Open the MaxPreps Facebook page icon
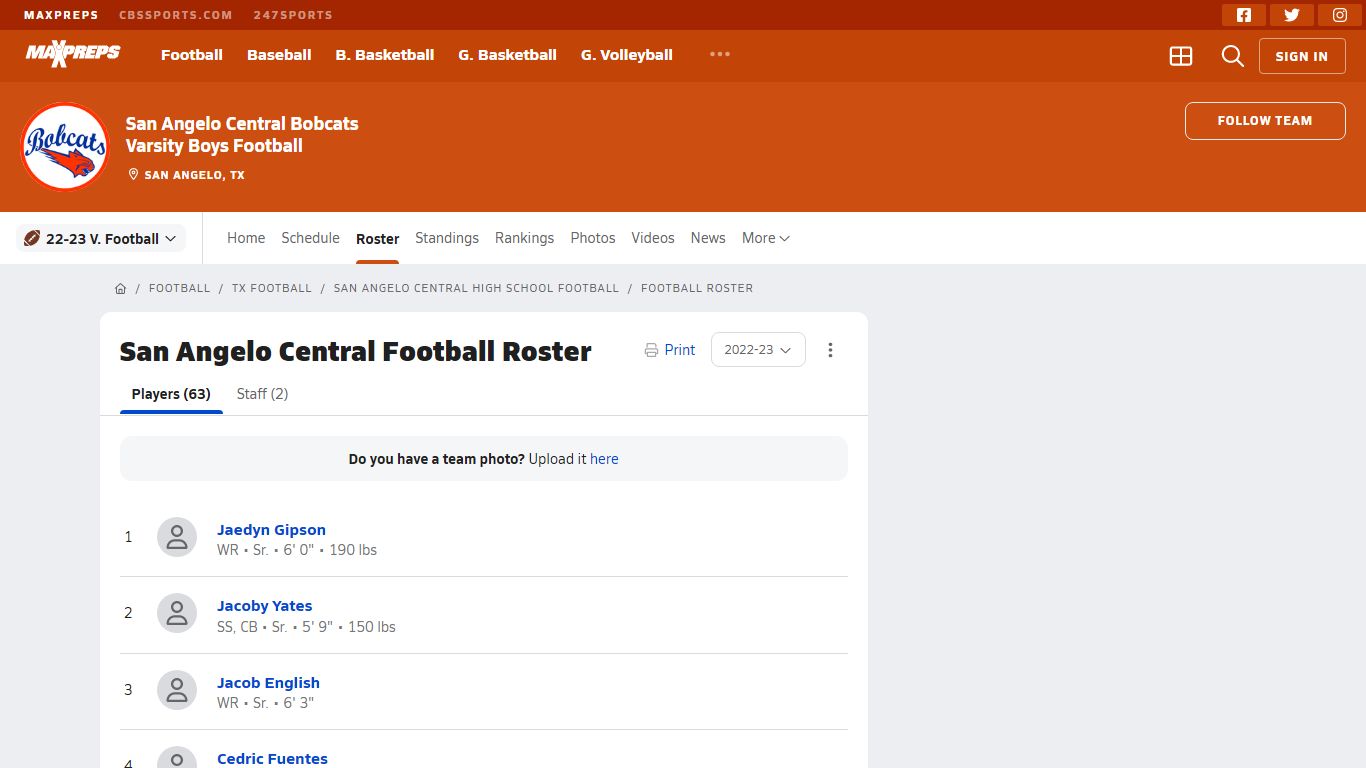Image resolution: width=1366 pixels, height=768 pixels. [1244, 15]
